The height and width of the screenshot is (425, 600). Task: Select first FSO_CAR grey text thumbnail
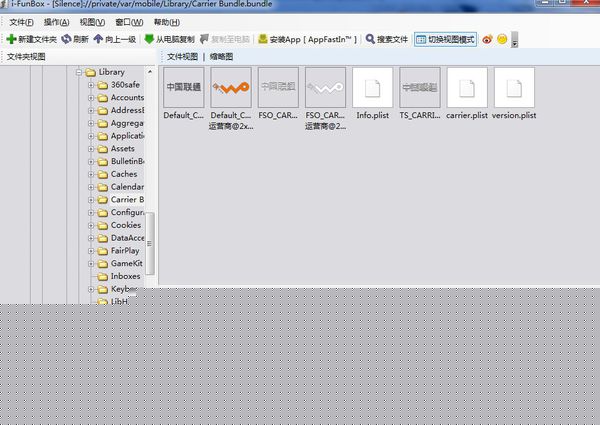(278, 88)
